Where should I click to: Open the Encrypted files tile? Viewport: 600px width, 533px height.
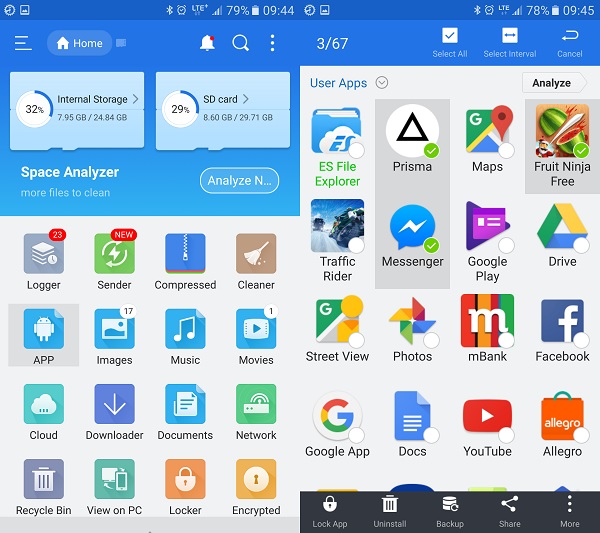coord(256,487)
